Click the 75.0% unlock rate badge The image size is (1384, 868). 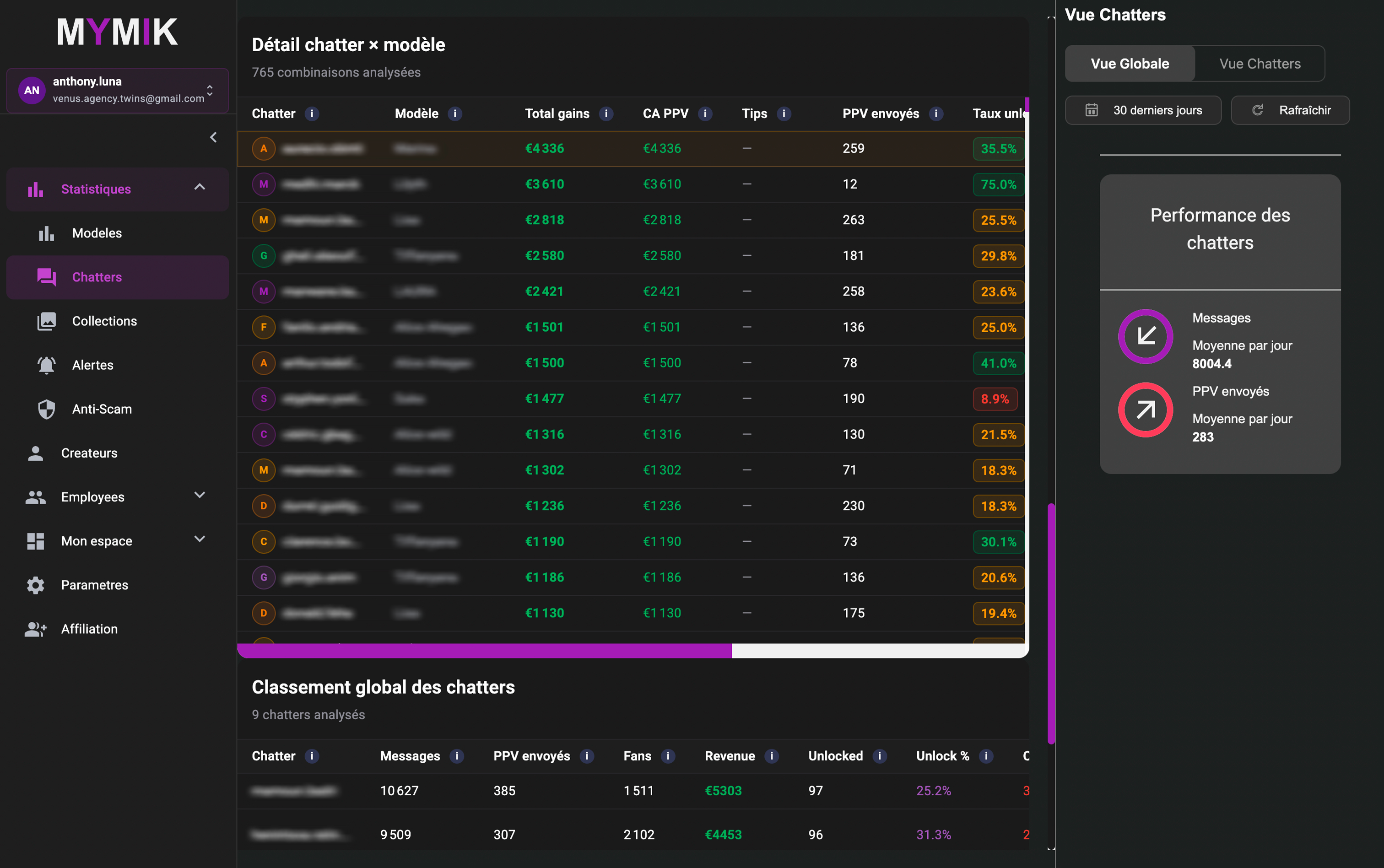[998, 184]
